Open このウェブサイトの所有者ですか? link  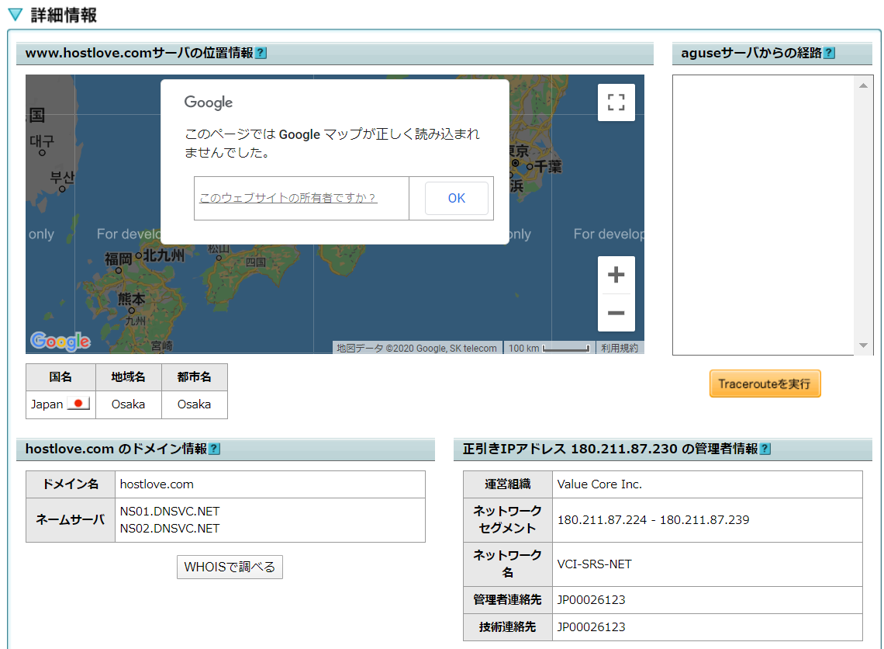pyautogui.click(x=288, y=198)
